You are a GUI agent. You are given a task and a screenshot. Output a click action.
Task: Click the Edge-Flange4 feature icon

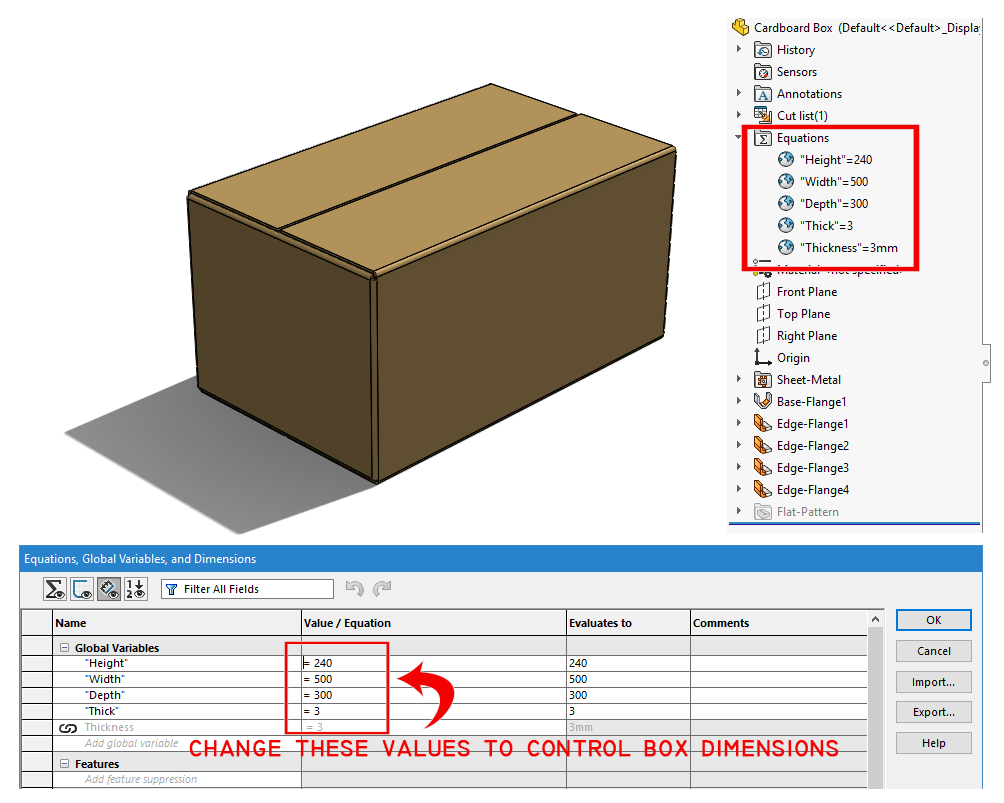pyautogui.click(x=763, y=489)
